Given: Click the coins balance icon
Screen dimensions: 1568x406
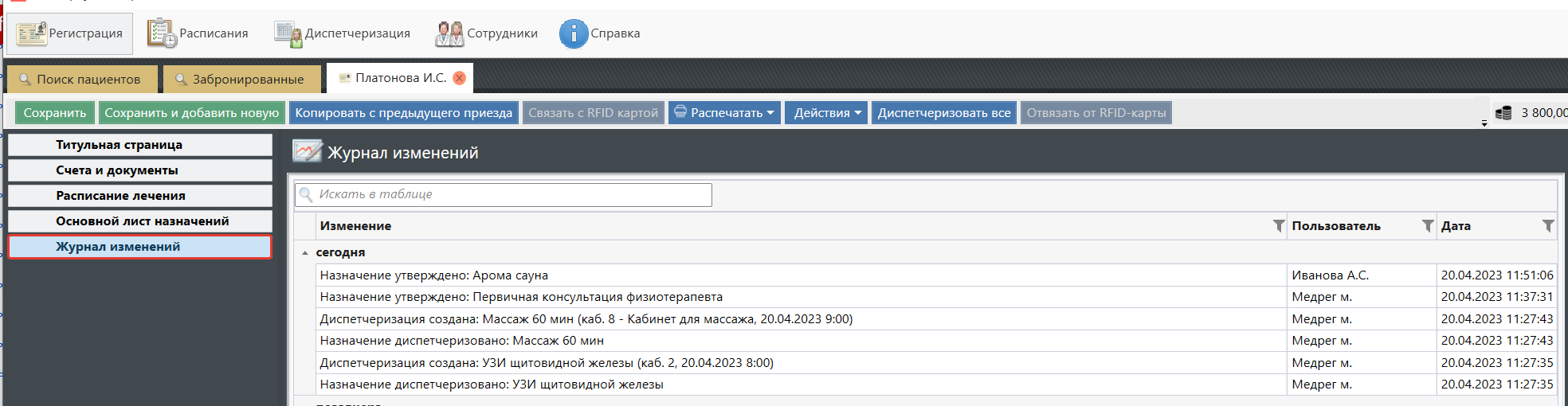Looking at the screenshot, I should (x=1503, y=113).
